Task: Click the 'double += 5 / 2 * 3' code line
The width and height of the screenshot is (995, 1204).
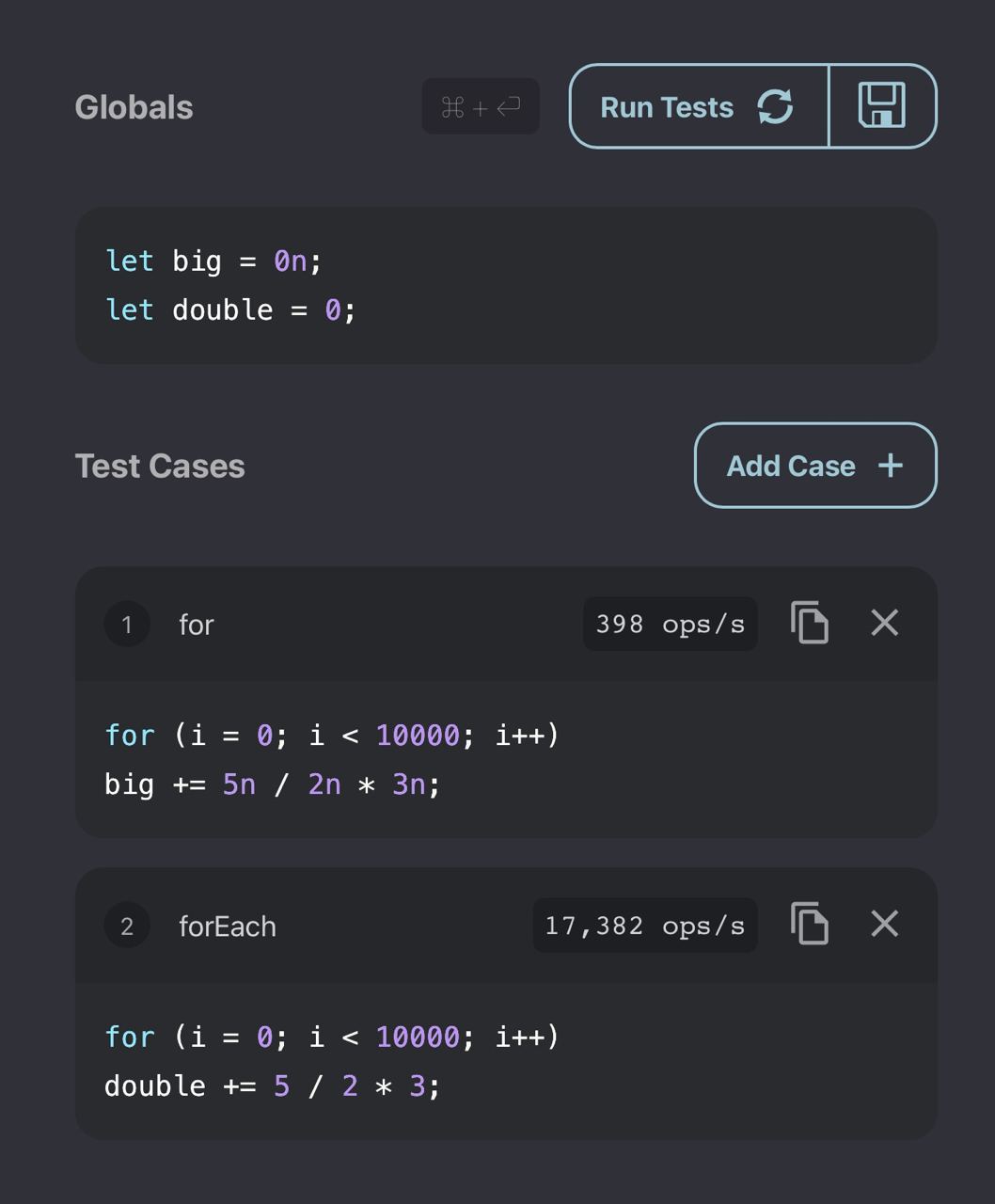Action: click(x=273, y=1085)
